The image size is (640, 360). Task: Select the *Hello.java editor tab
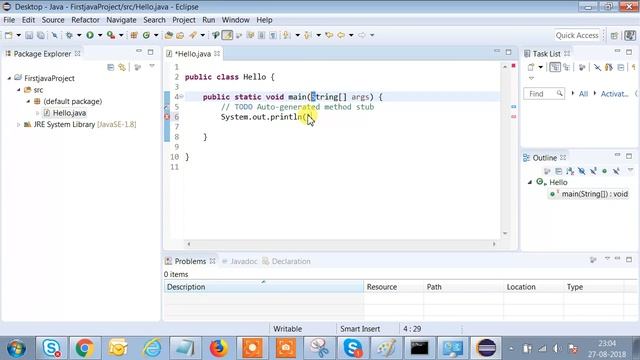point(193,54)
